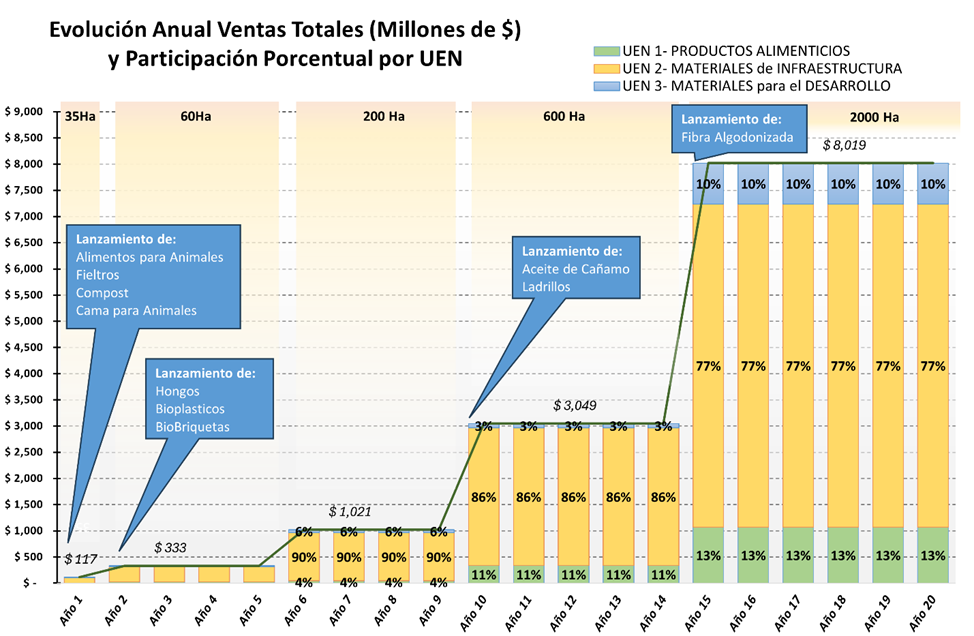This screenshot has height=636, width=974.
Task: Click the blue UEN 3 legend swatch
Action: click(x=606, y=86)
